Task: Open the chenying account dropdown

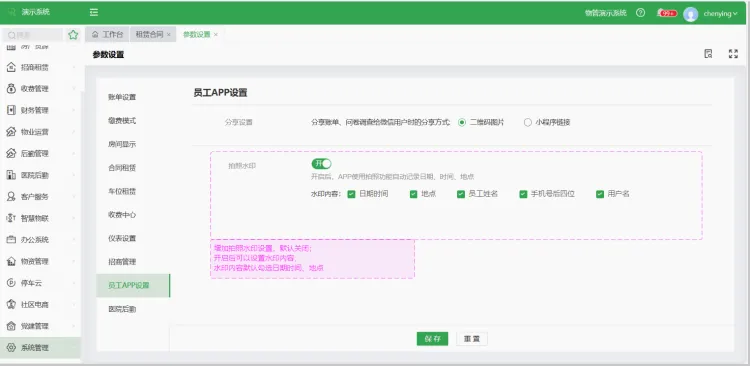Action: pyautogui.click(x=720, y=14)
